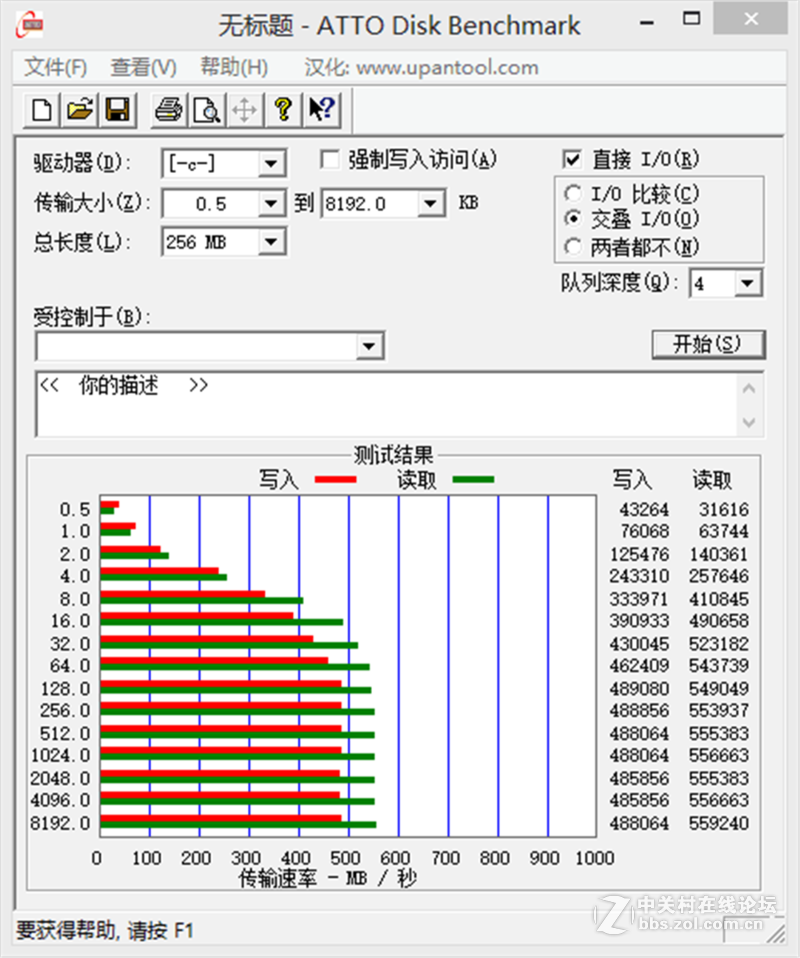Open print preview of the results

coord(205,110)
